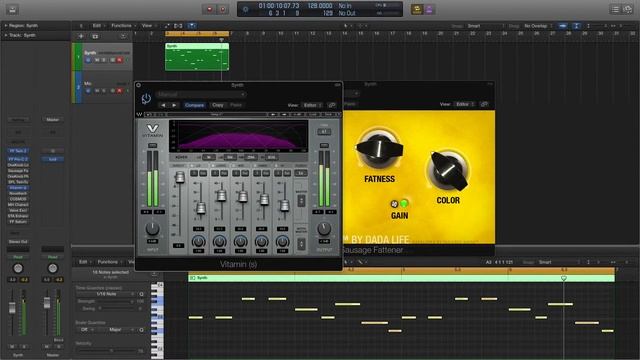Click the Vitamin INPUT knob
Viewport: 640px width, 360px height.
coord(152,229)
